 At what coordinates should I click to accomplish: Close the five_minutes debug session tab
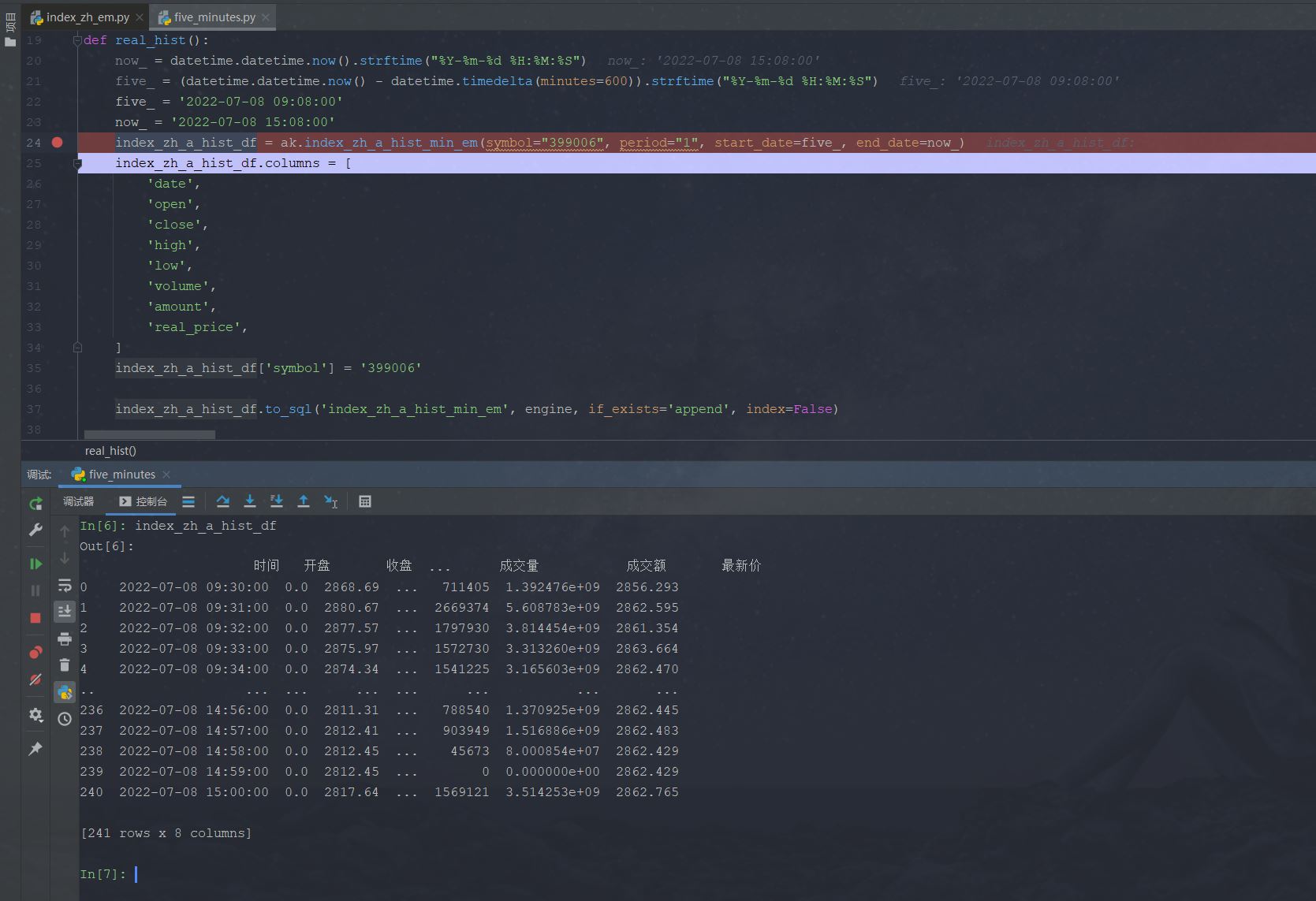[x=166, y=475]
